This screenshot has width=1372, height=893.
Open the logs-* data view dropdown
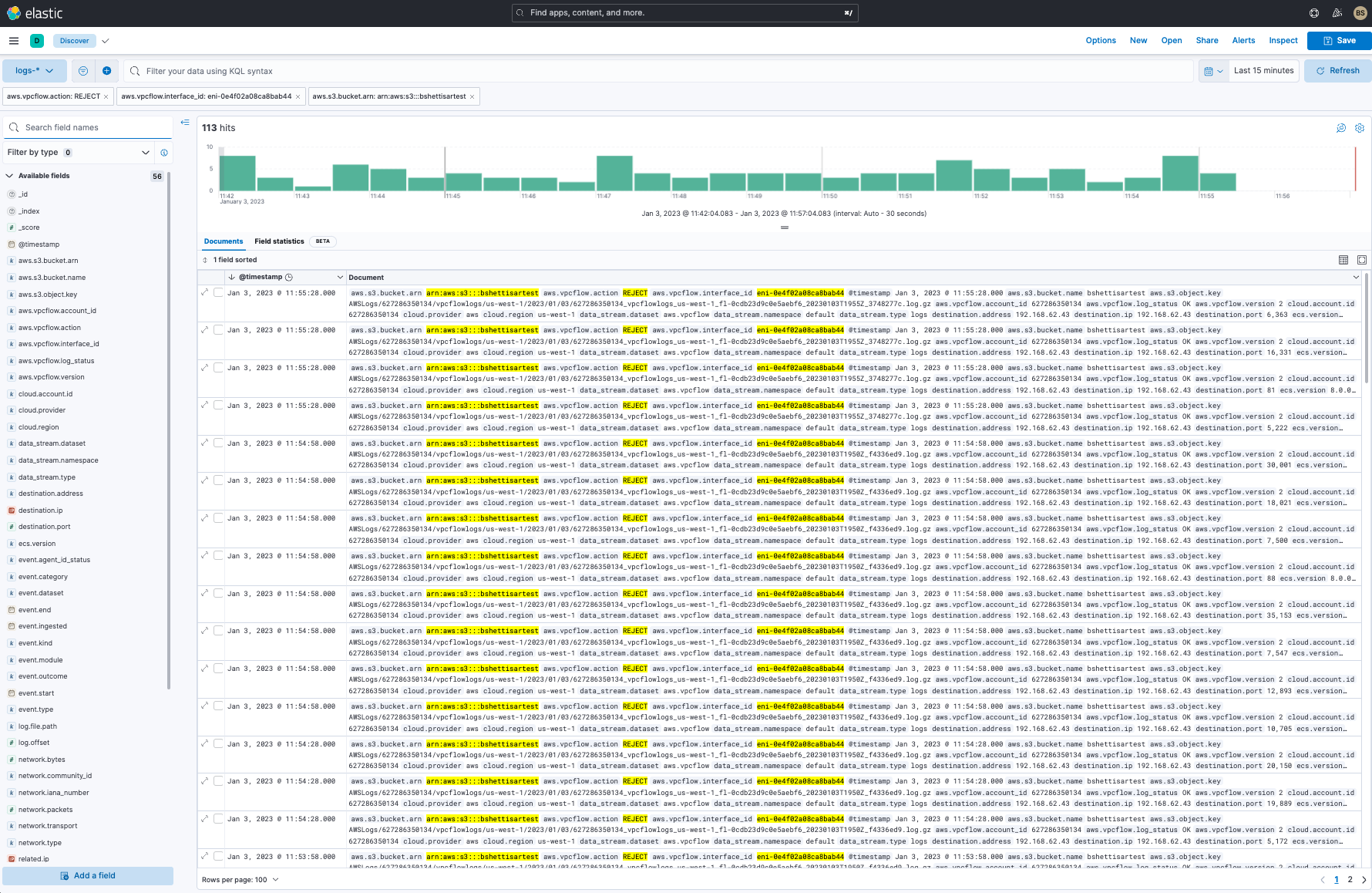[x=35, y=71]
